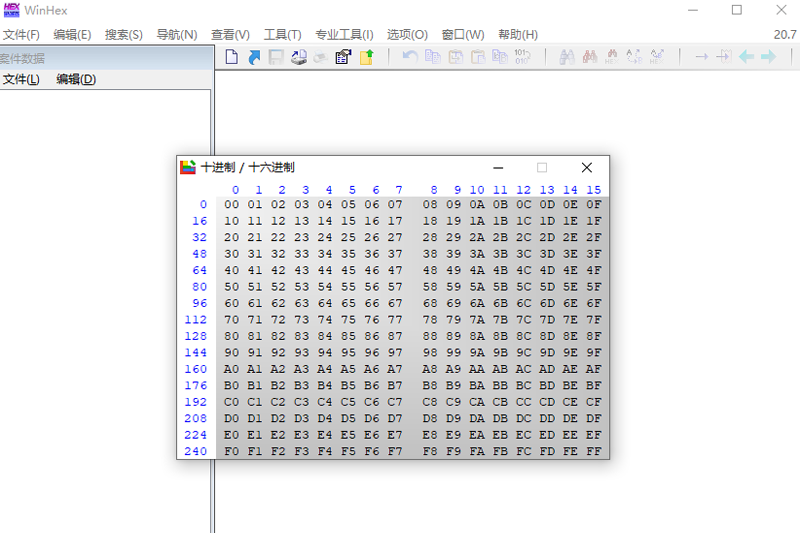The height and width of the screenshot is (533, 800).
Task: Click the Open file blue arrow icon
Action: click(x=254, y=57)
